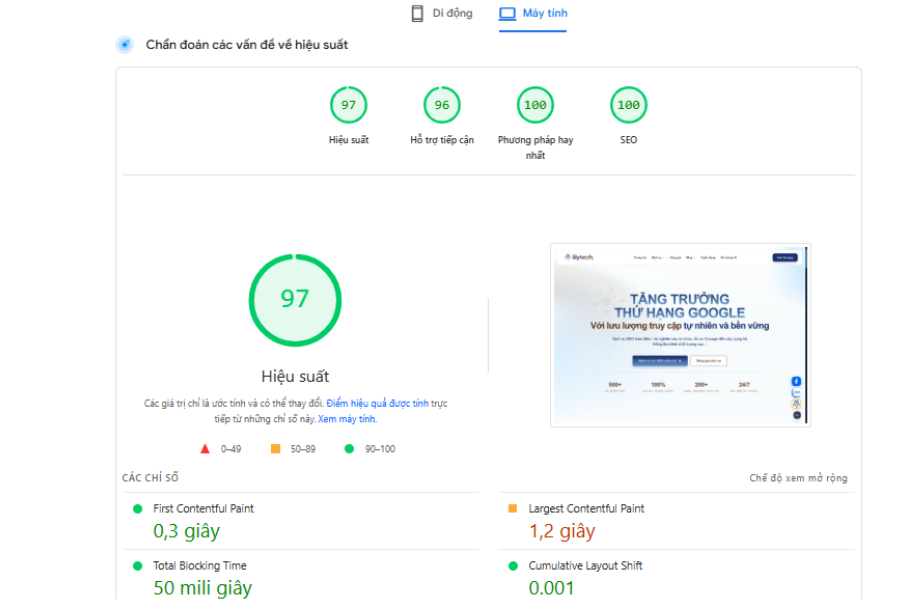Click the green dot beside Total Blocking Time

tap(138, 566)
